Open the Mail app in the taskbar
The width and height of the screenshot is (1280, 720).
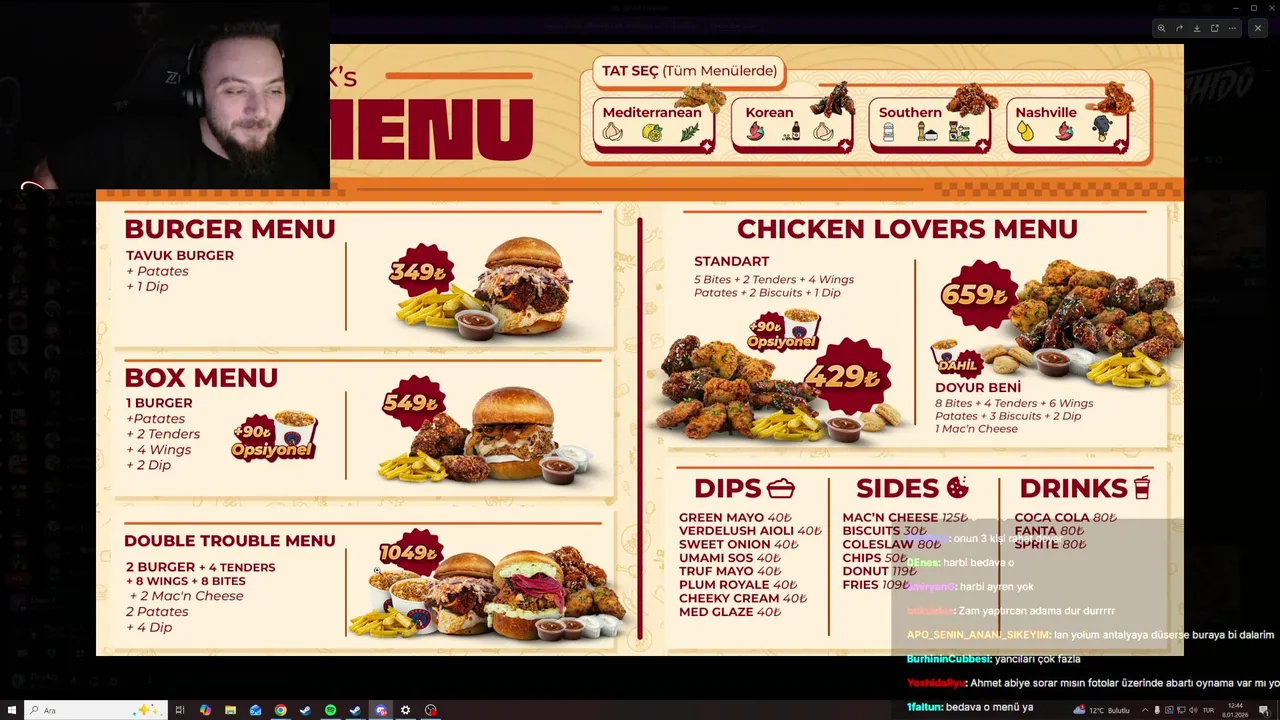point(255,710)
